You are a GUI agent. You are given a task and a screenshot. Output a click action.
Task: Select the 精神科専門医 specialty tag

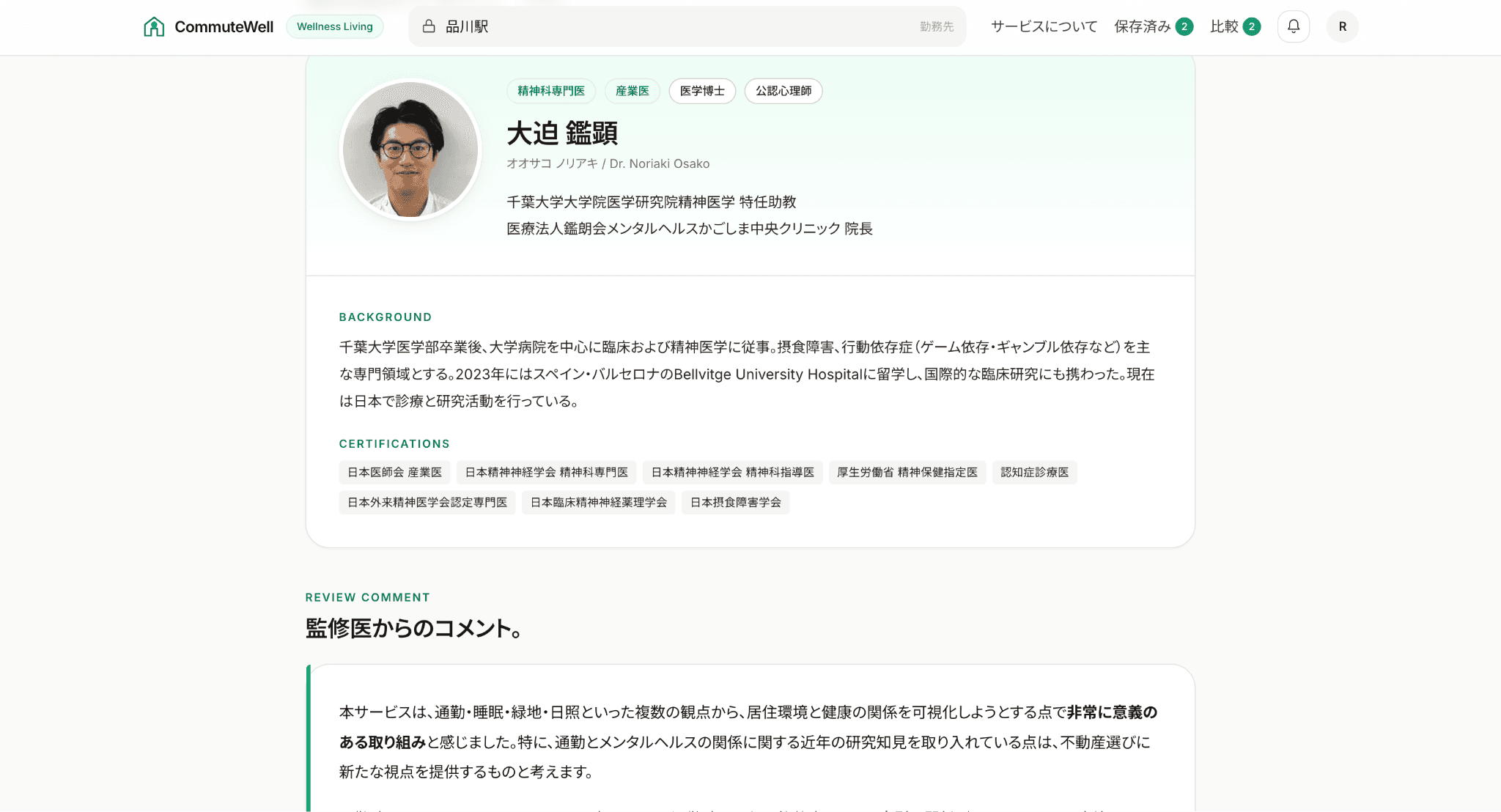tap(550, 91)
